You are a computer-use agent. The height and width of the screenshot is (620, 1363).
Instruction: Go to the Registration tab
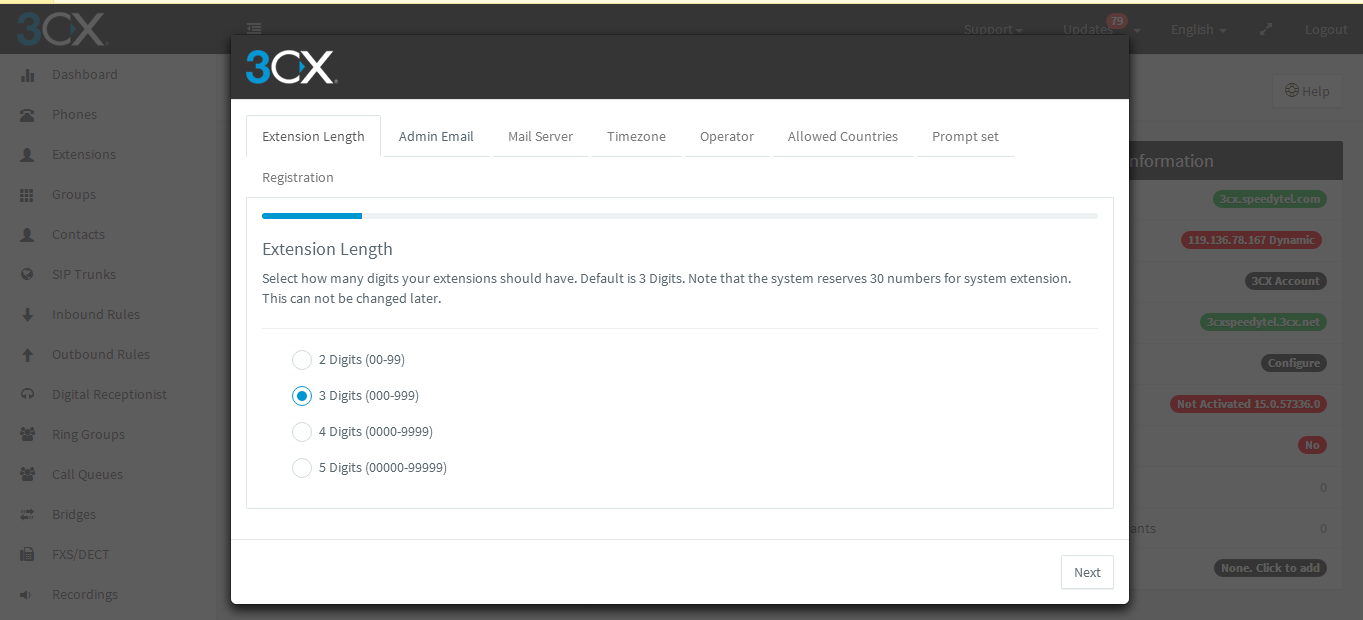(x=298, y=178)
